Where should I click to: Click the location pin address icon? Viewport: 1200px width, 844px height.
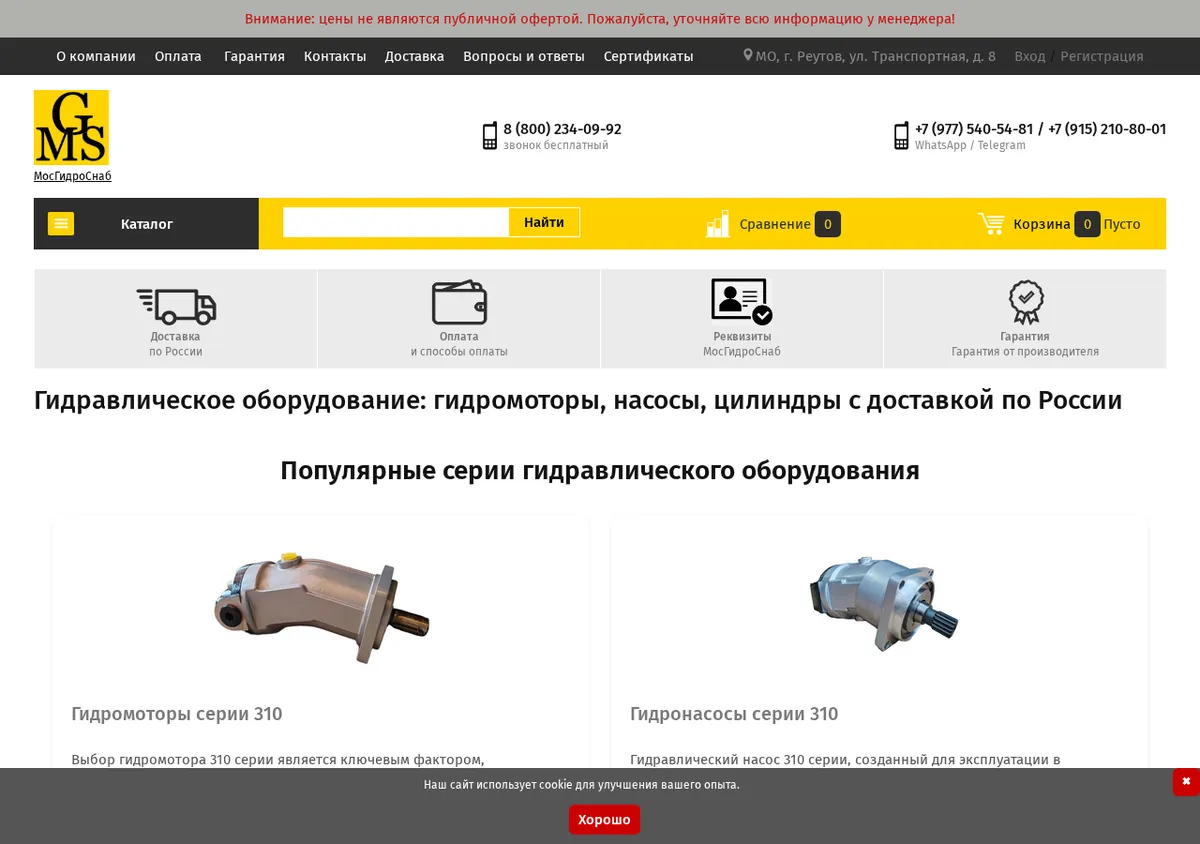[x=748, y=55]
